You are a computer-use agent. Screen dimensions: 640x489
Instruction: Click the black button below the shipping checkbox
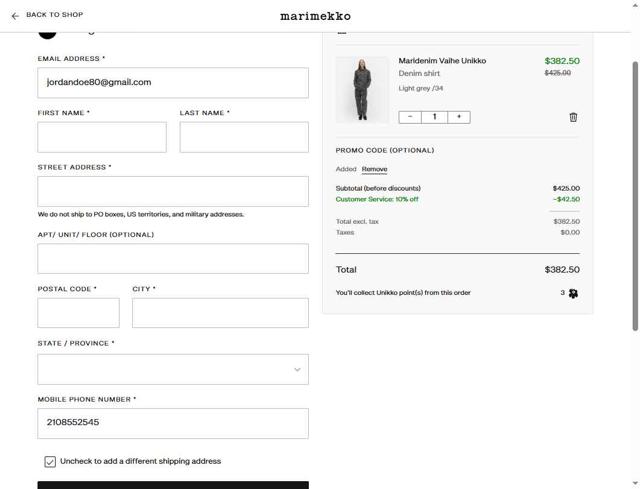173,485
